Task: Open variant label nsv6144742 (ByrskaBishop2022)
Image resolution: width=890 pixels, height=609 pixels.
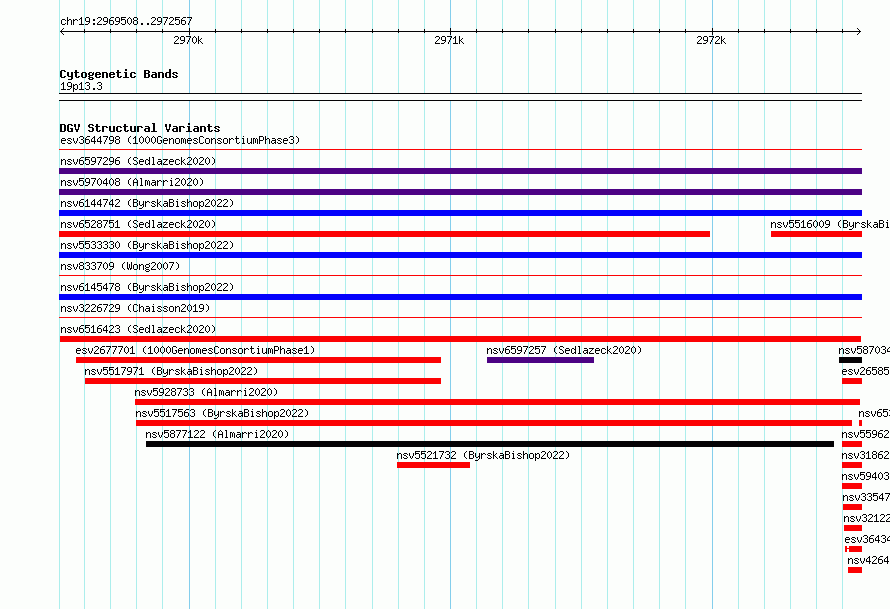Action: pyautogui.click(x=147, y=203)
